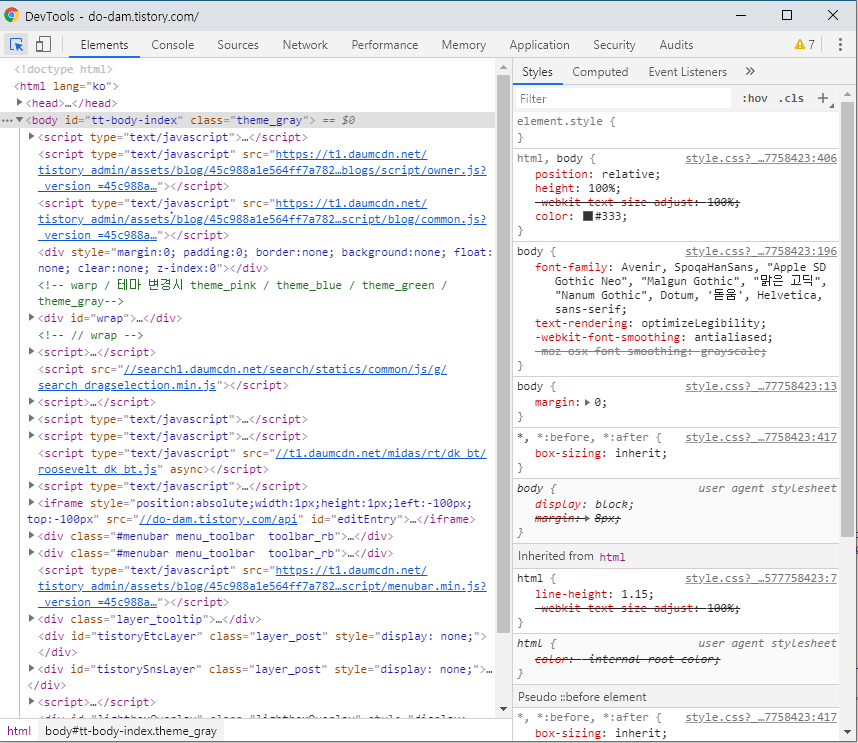Open the Performance tab

coord(384,45)
